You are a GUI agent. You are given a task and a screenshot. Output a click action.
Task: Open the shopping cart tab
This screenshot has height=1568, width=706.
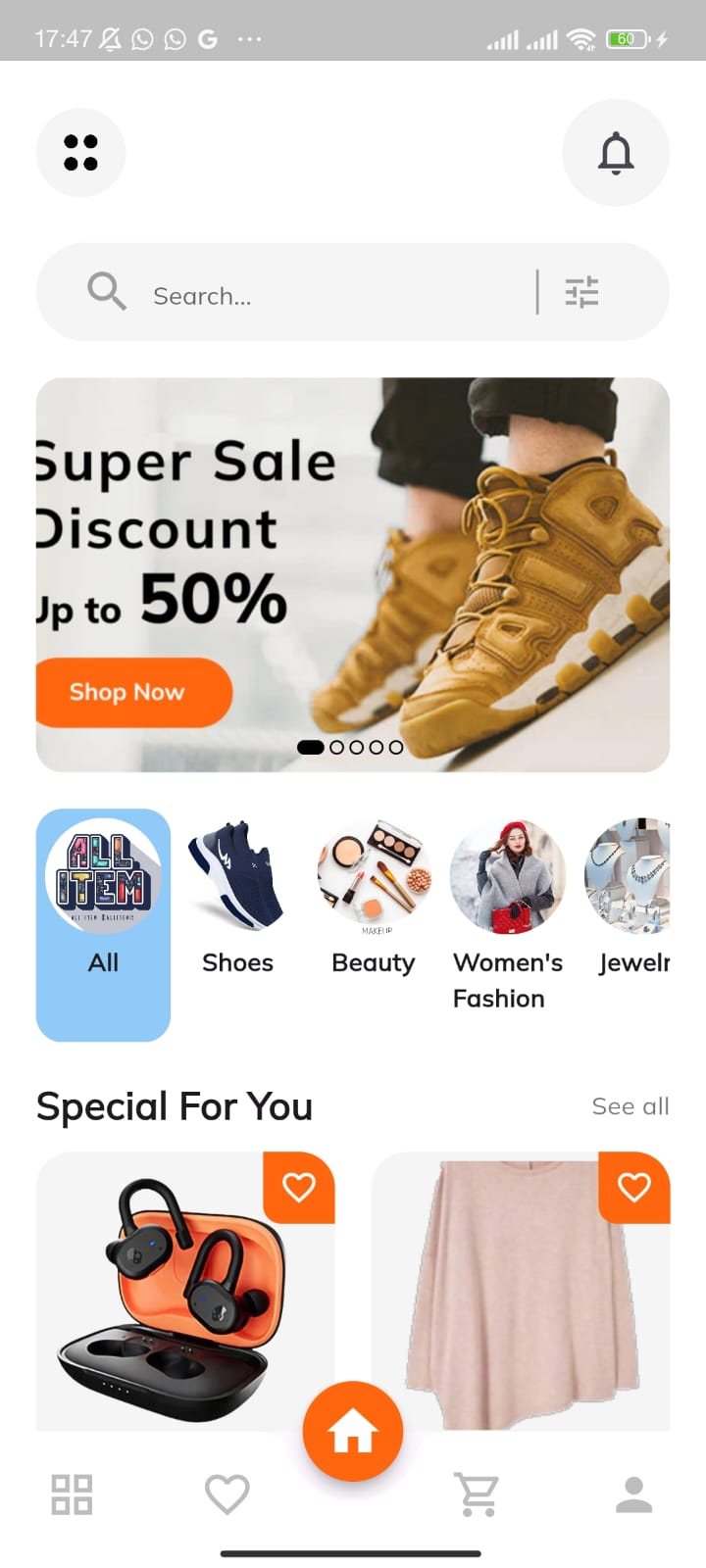point(478,1494)
